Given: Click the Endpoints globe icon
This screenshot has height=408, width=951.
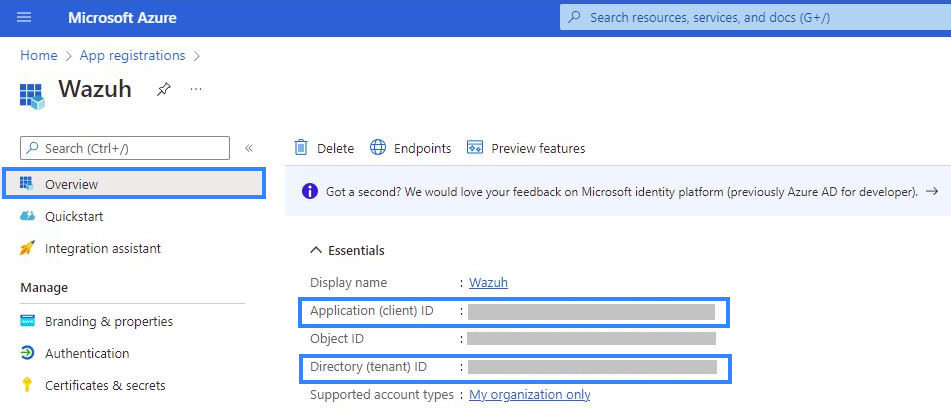Looking at the screenshot, I should click(x=378, y=148).
